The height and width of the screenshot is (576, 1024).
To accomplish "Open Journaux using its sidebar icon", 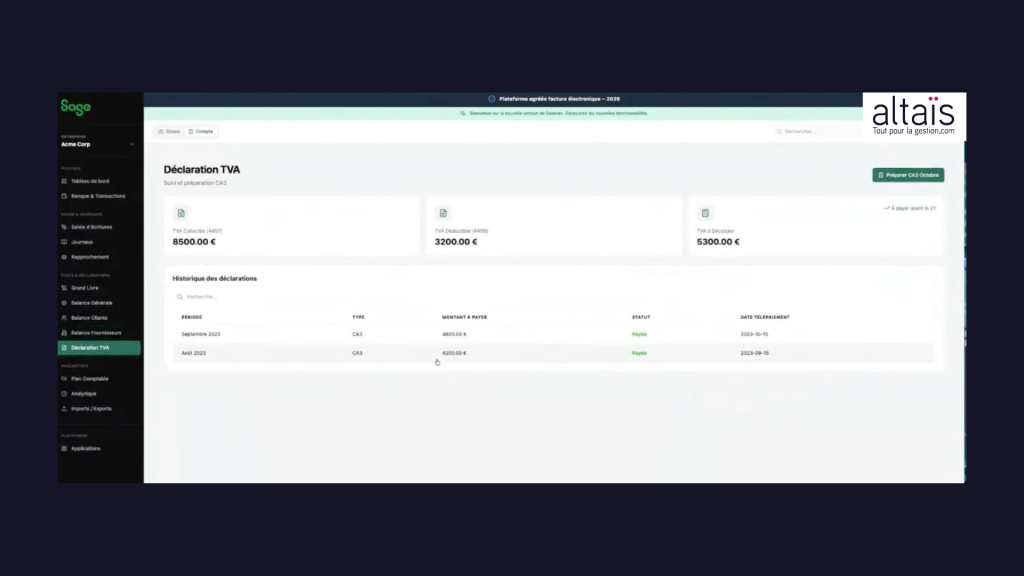I will [x=64, y=242].
